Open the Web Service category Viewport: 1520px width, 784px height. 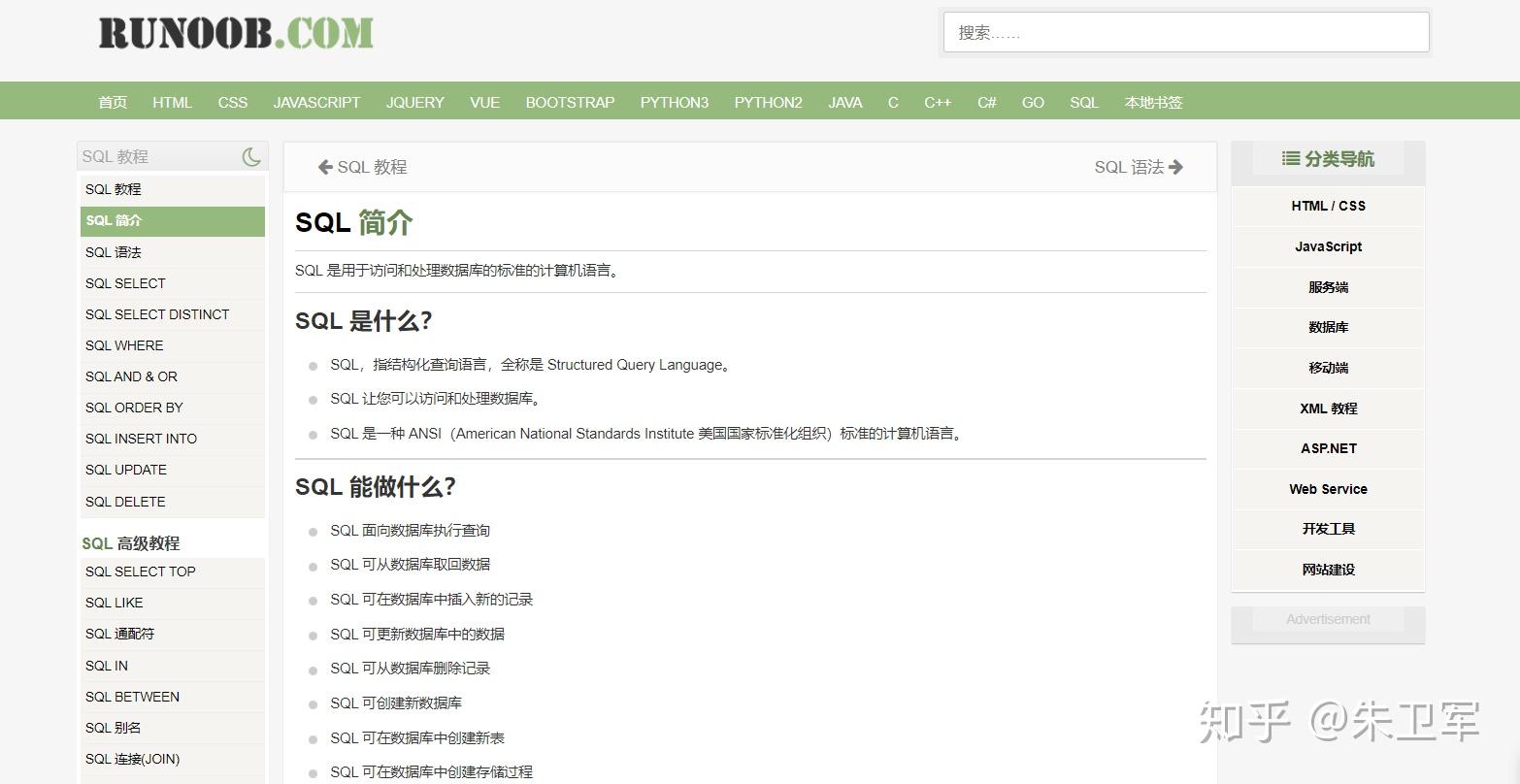click(1327, 489)
